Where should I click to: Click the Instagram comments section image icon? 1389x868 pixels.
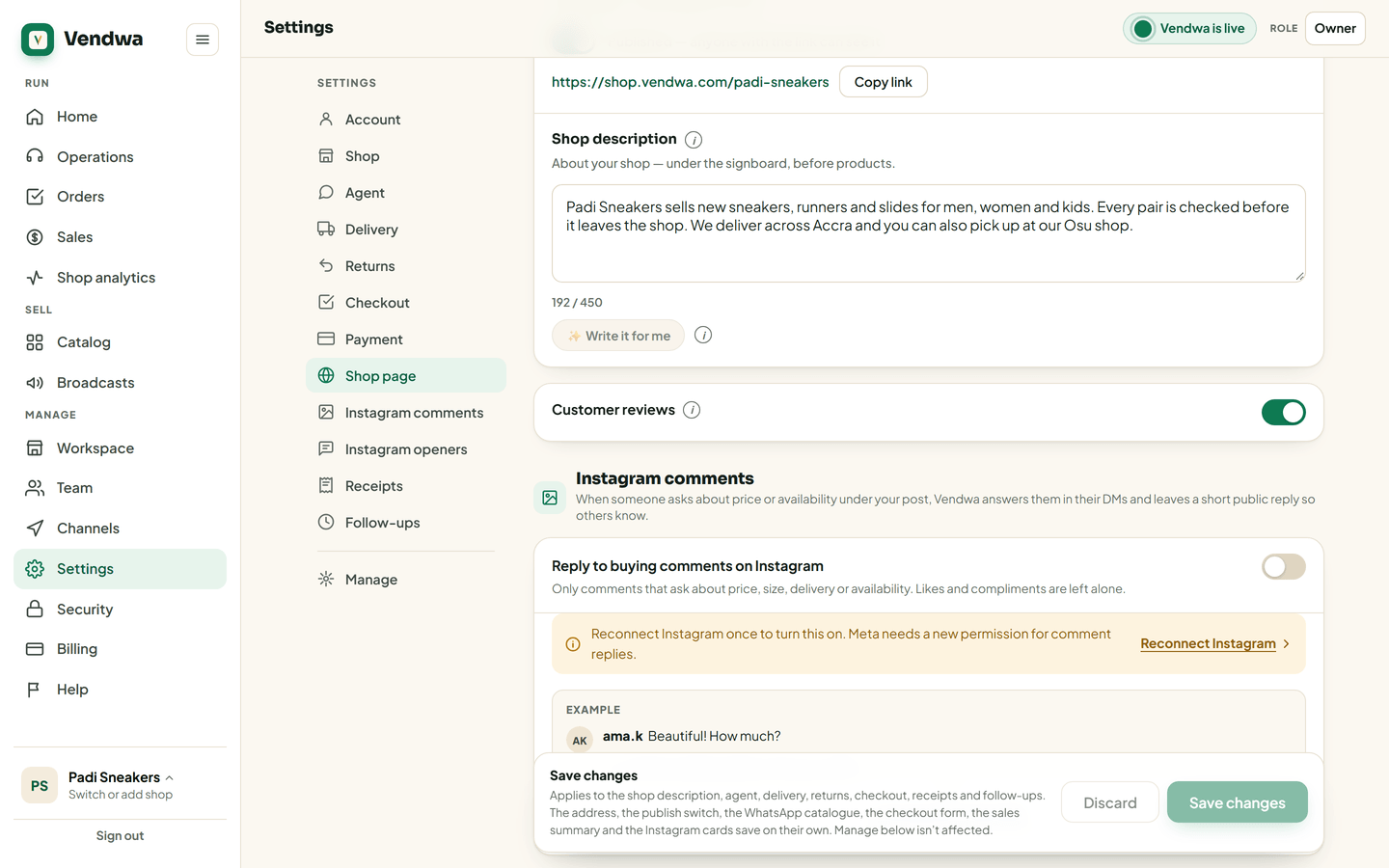pos(550,498)
